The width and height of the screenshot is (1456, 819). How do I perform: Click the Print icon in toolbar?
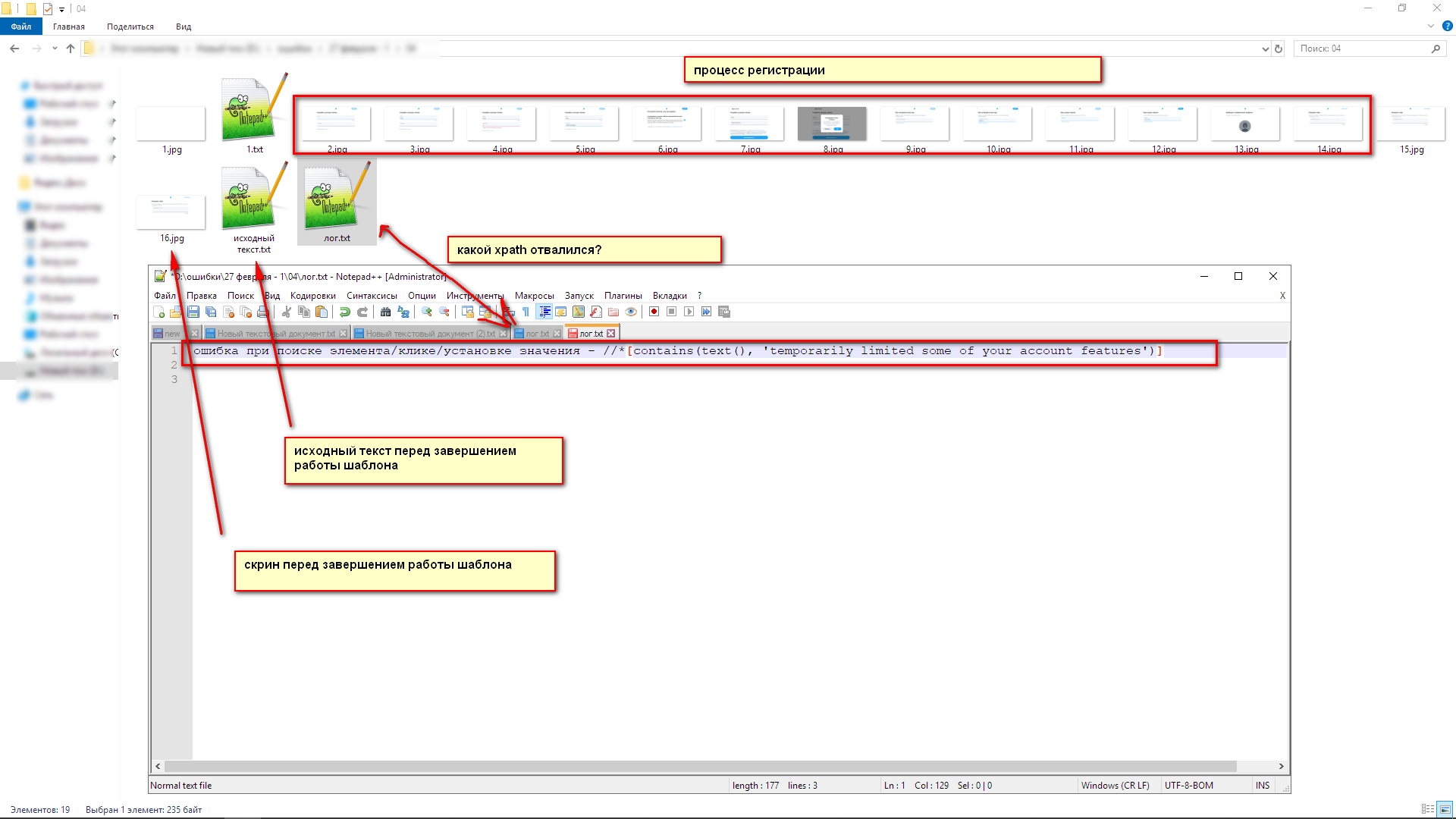pyautogui.click(x=262, y=312)
